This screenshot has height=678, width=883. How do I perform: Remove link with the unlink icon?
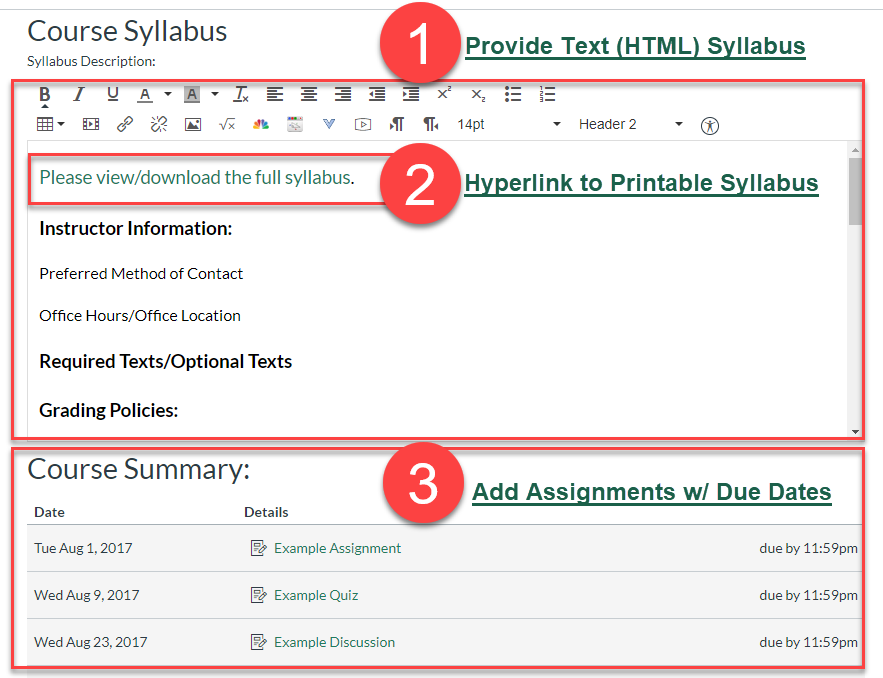point(158,124)
